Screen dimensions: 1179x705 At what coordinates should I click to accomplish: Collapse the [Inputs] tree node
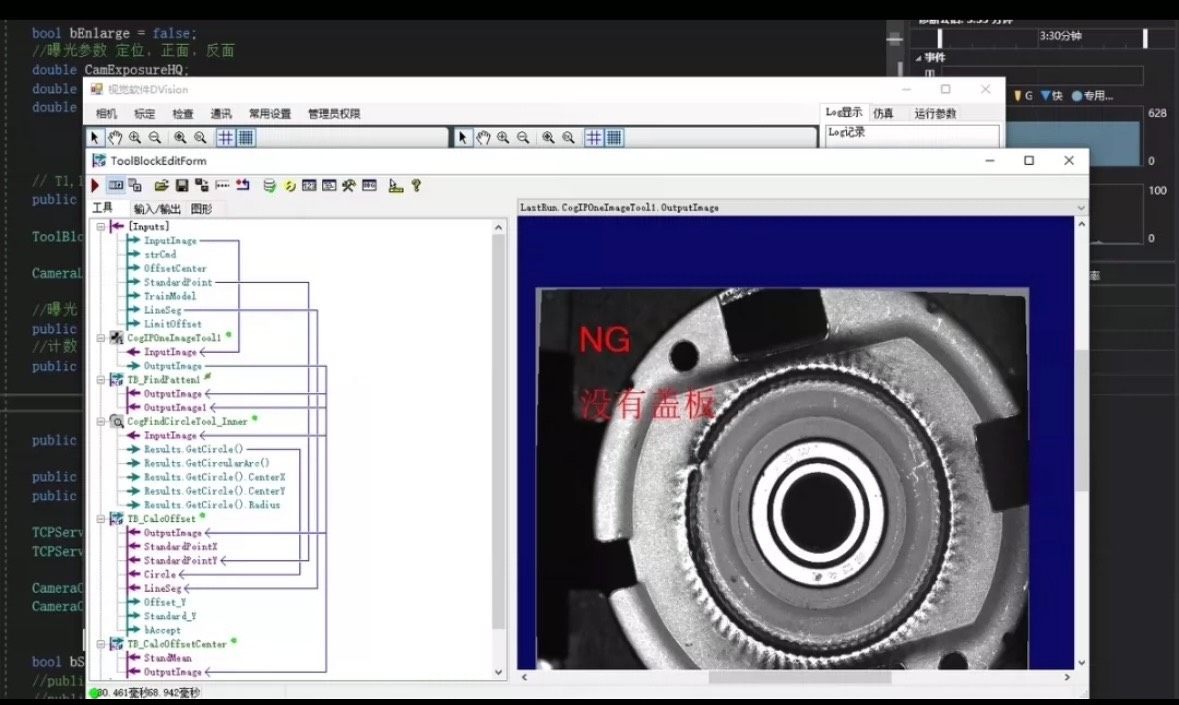tap(101, 226)
